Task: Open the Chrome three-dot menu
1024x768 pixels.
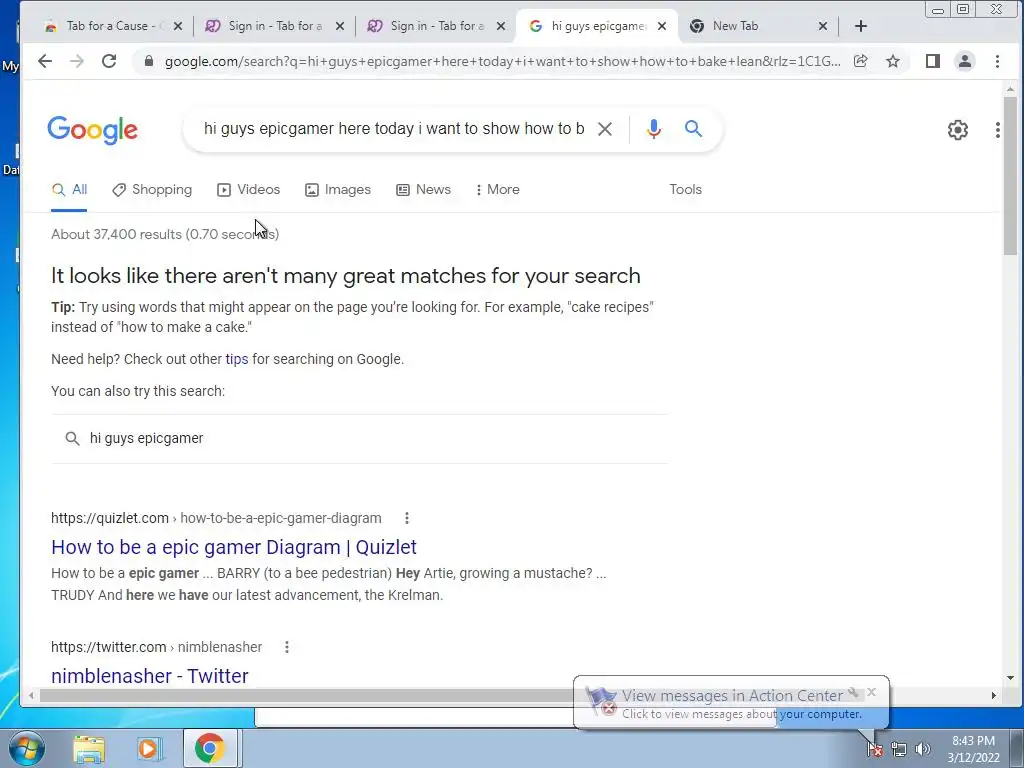Action: click(997, 61)
